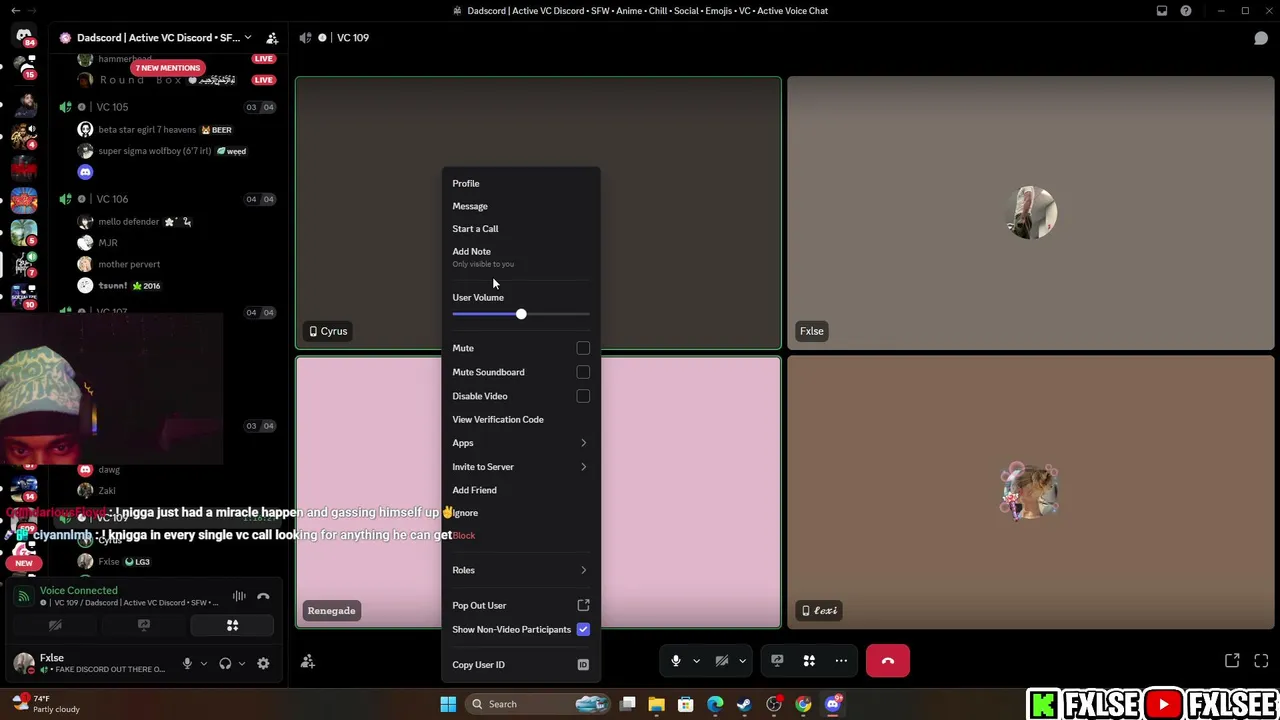Enter full screen for the call

[x=1261, y=661]
